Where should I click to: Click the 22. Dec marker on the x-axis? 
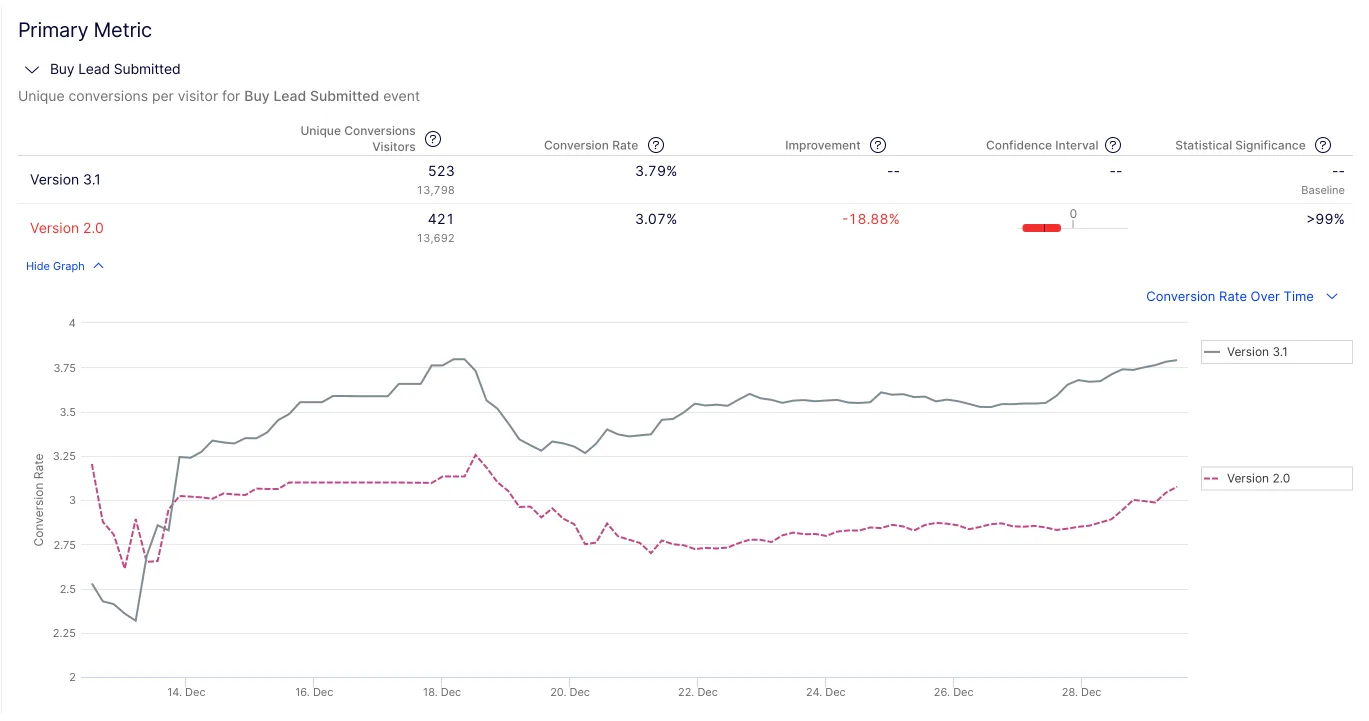coord(698,692)
